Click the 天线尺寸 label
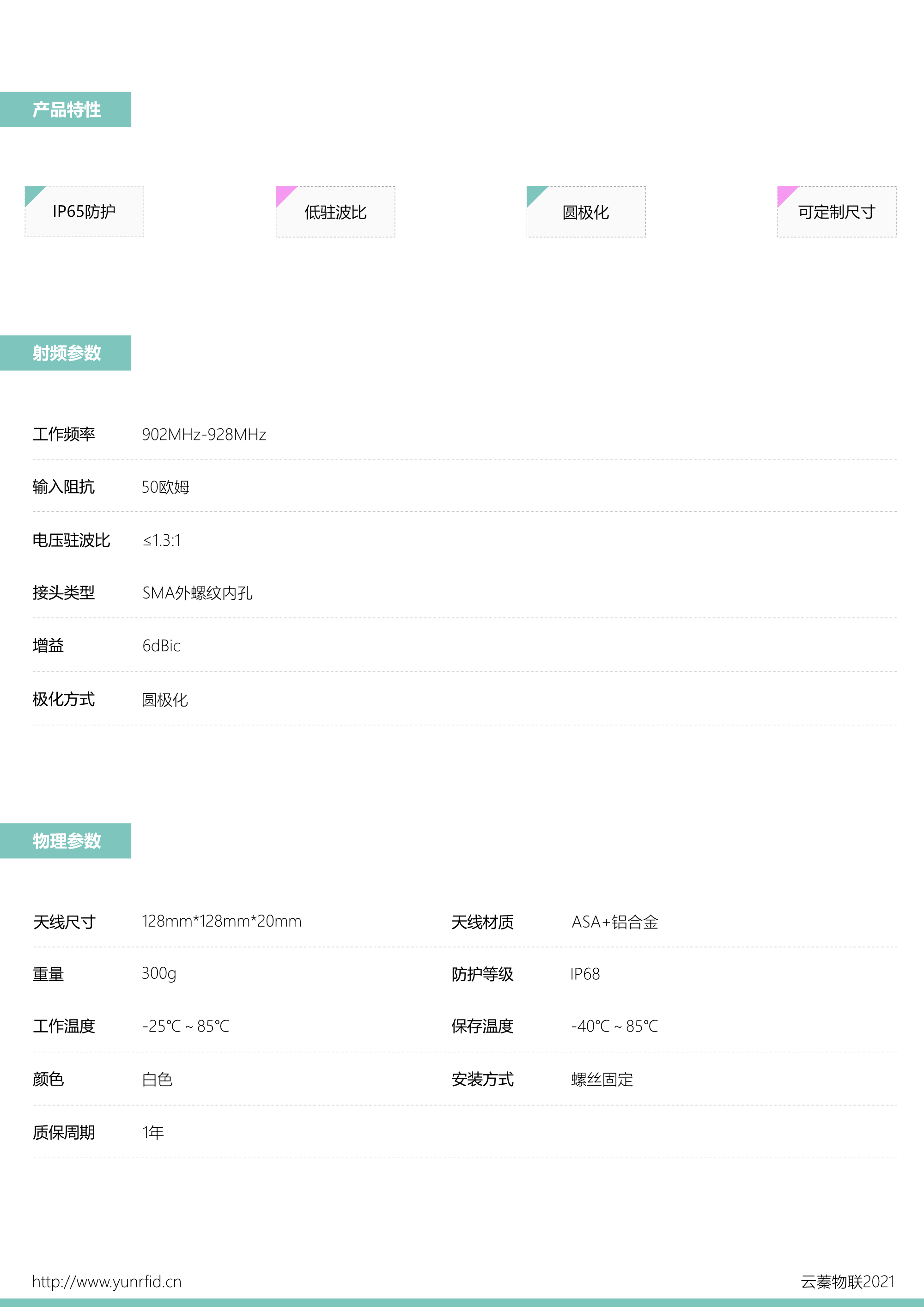The height and width of the screenshot is (1307, 924). point(64,922)
